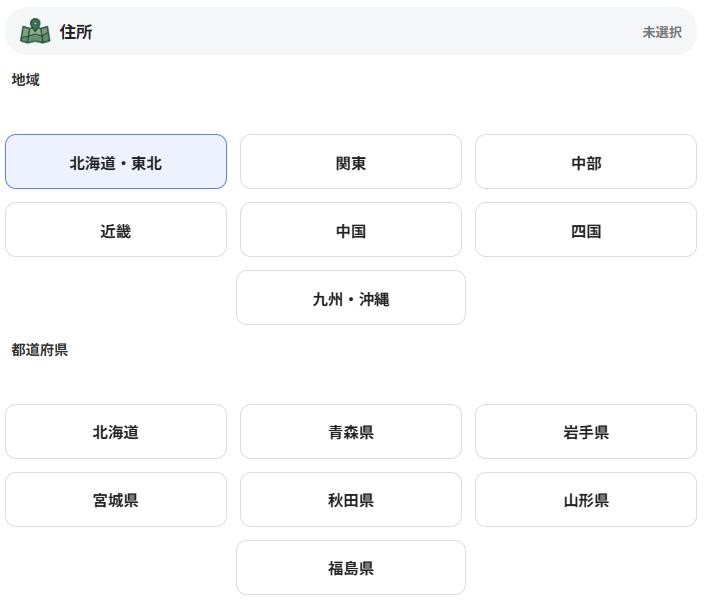Select the 九州・沖縄 region

click(x=351, y=298)
